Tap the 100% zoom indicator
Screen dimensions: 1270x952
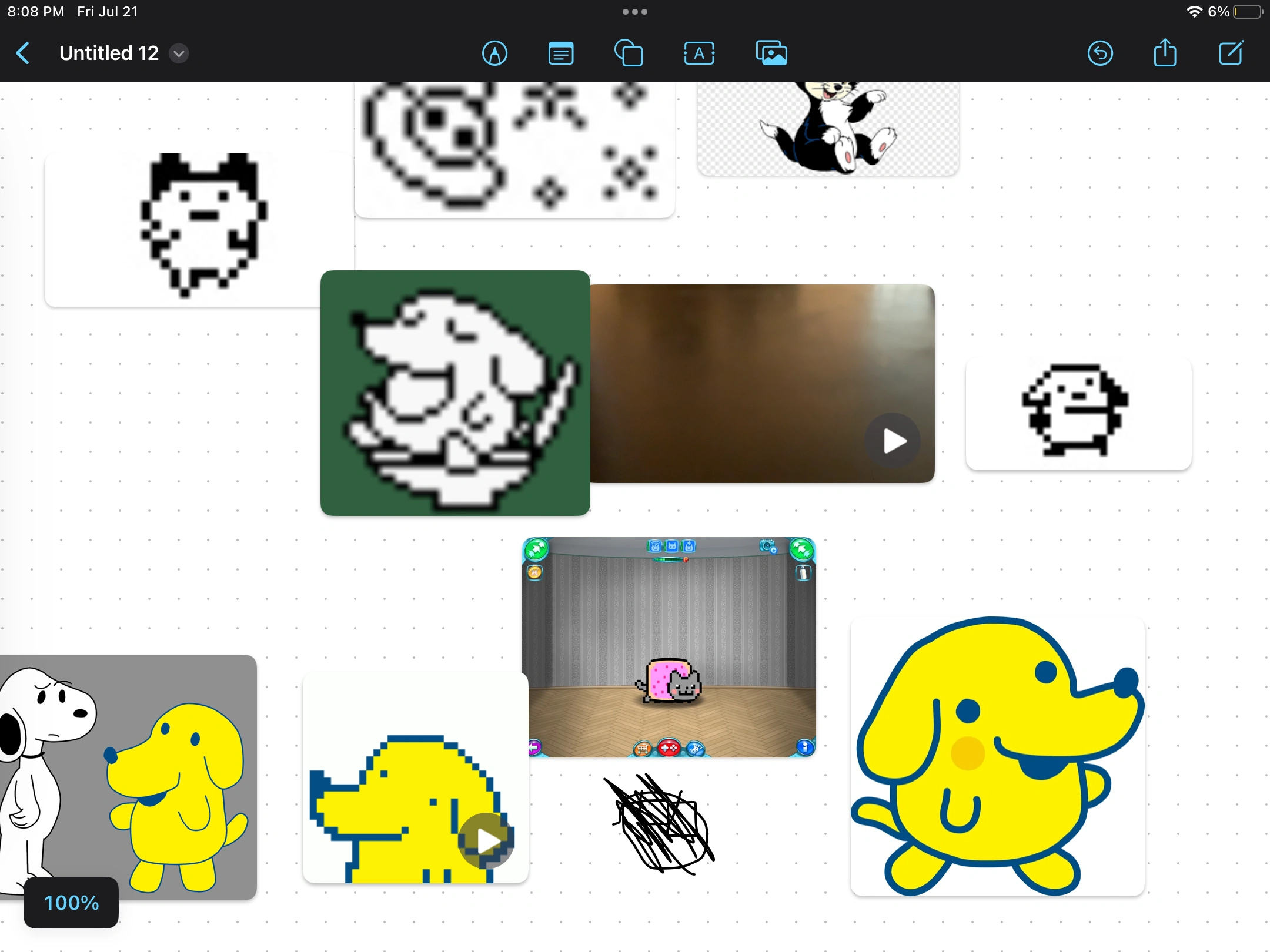[70, 903]
